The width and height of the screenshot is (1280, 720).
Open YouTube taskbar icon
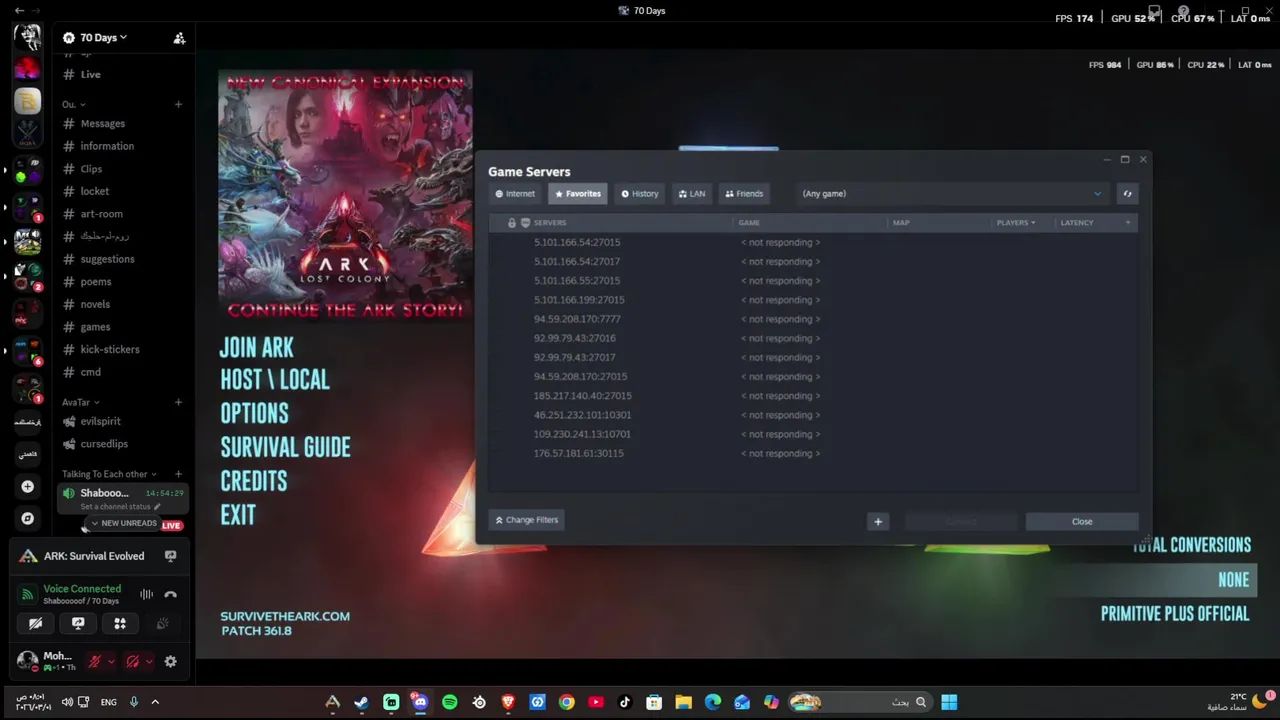coord(596,702)
